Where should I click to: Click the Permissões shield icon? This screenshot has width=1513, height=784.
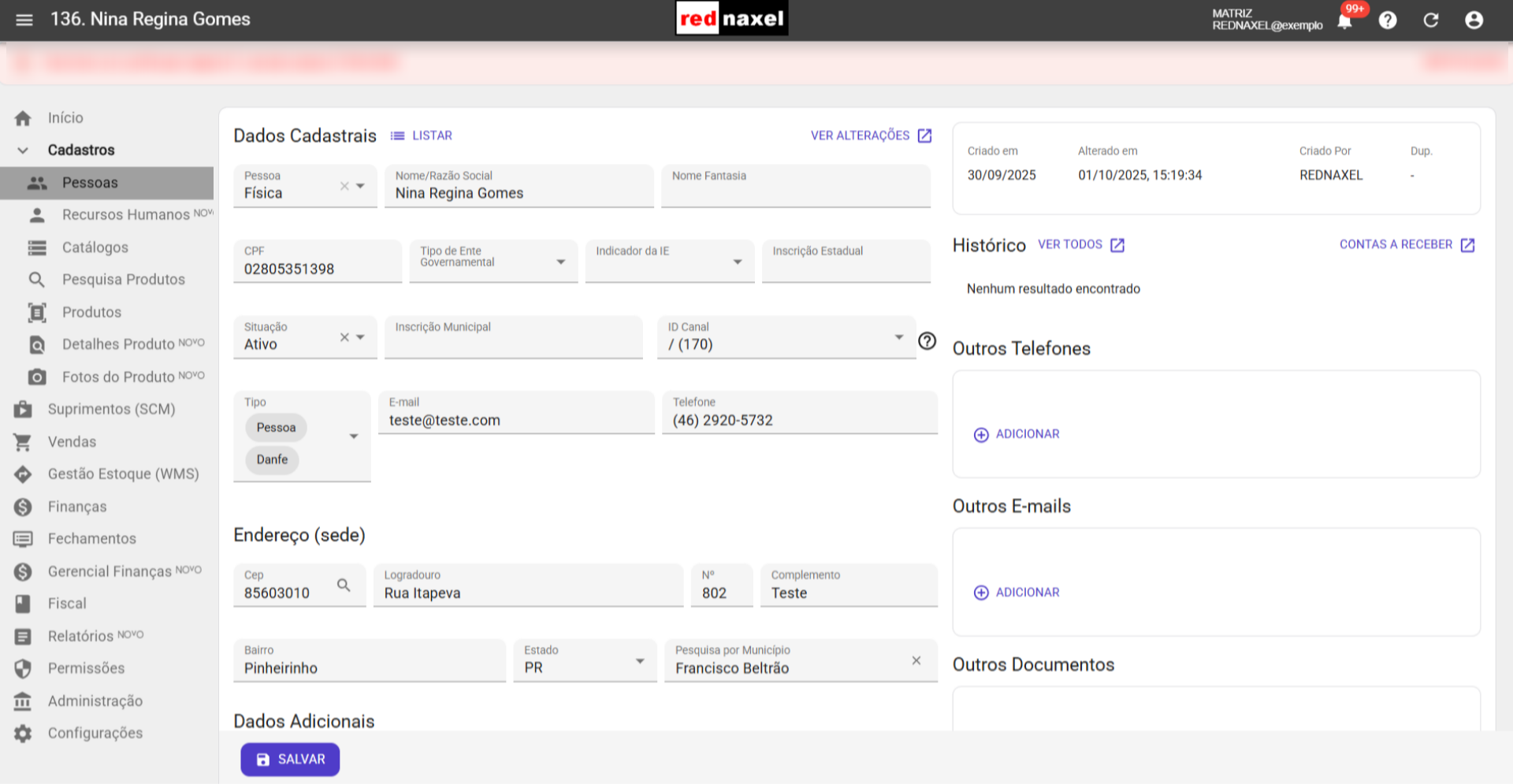[23, 668]
